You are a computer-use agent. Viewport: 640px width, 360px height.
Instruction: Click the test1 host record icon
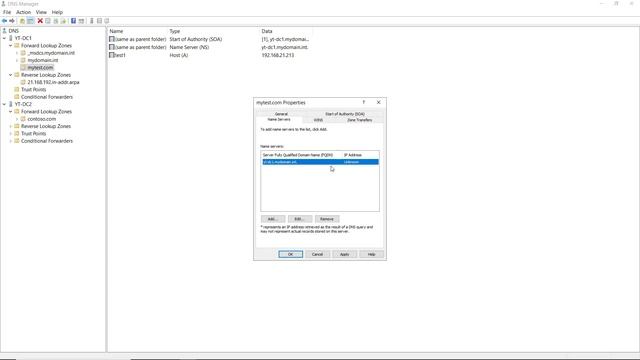click(112, 55)
